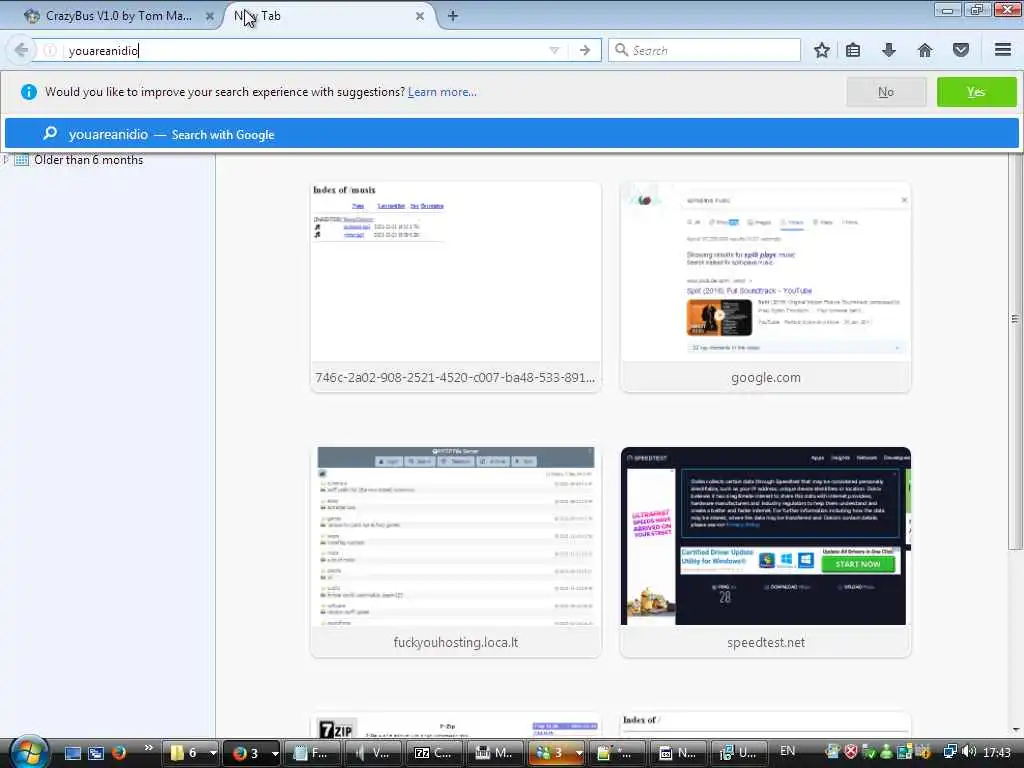
Task: Click the volume speaker tray icon
Action: 969,752
